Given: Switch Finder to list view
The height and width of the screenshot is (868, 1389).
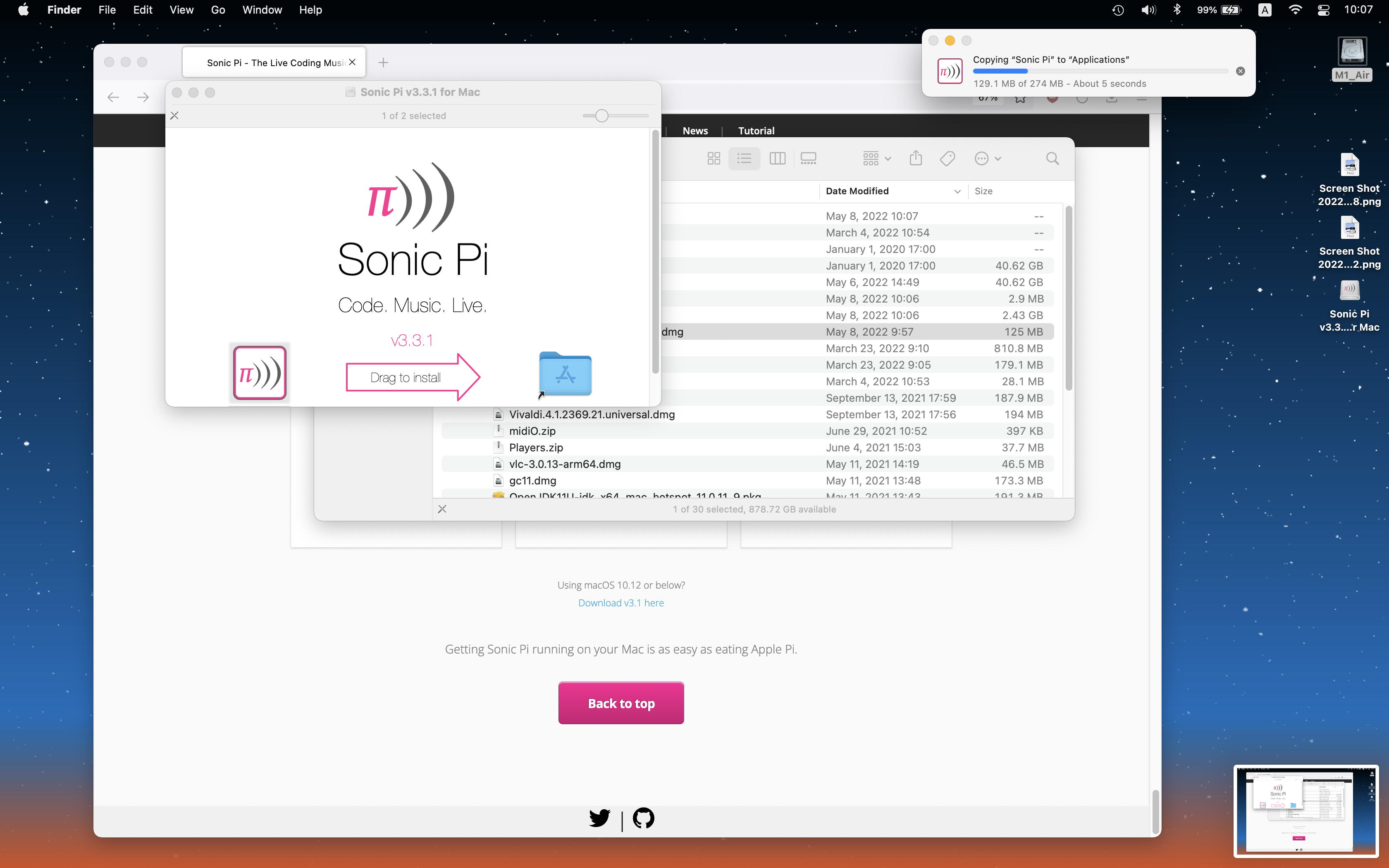Looking at the screenshot, I should 745,158.
